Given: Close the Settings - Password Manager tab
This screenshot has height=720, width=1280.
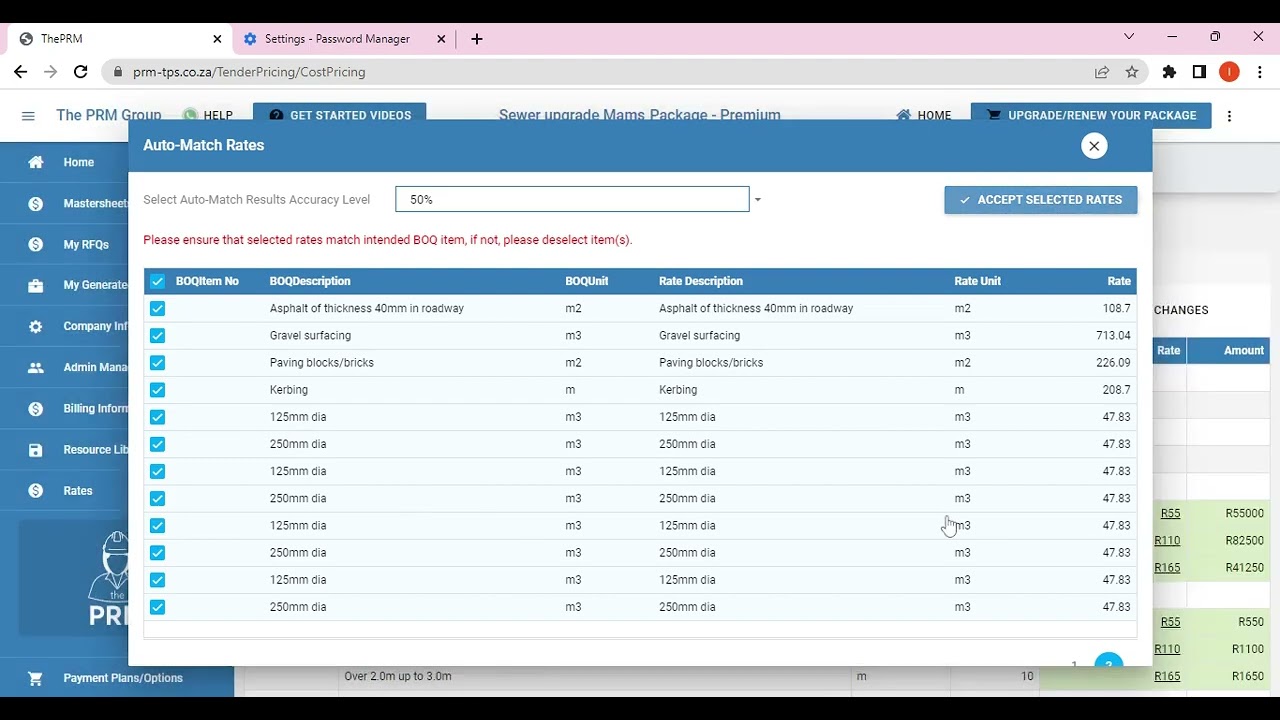Looking at the screenshot, I should (x=441, y=39).
